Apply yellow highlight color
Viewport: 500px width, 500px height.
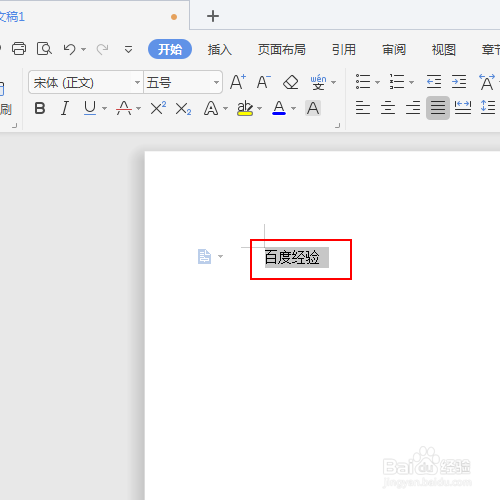point(245,108)
